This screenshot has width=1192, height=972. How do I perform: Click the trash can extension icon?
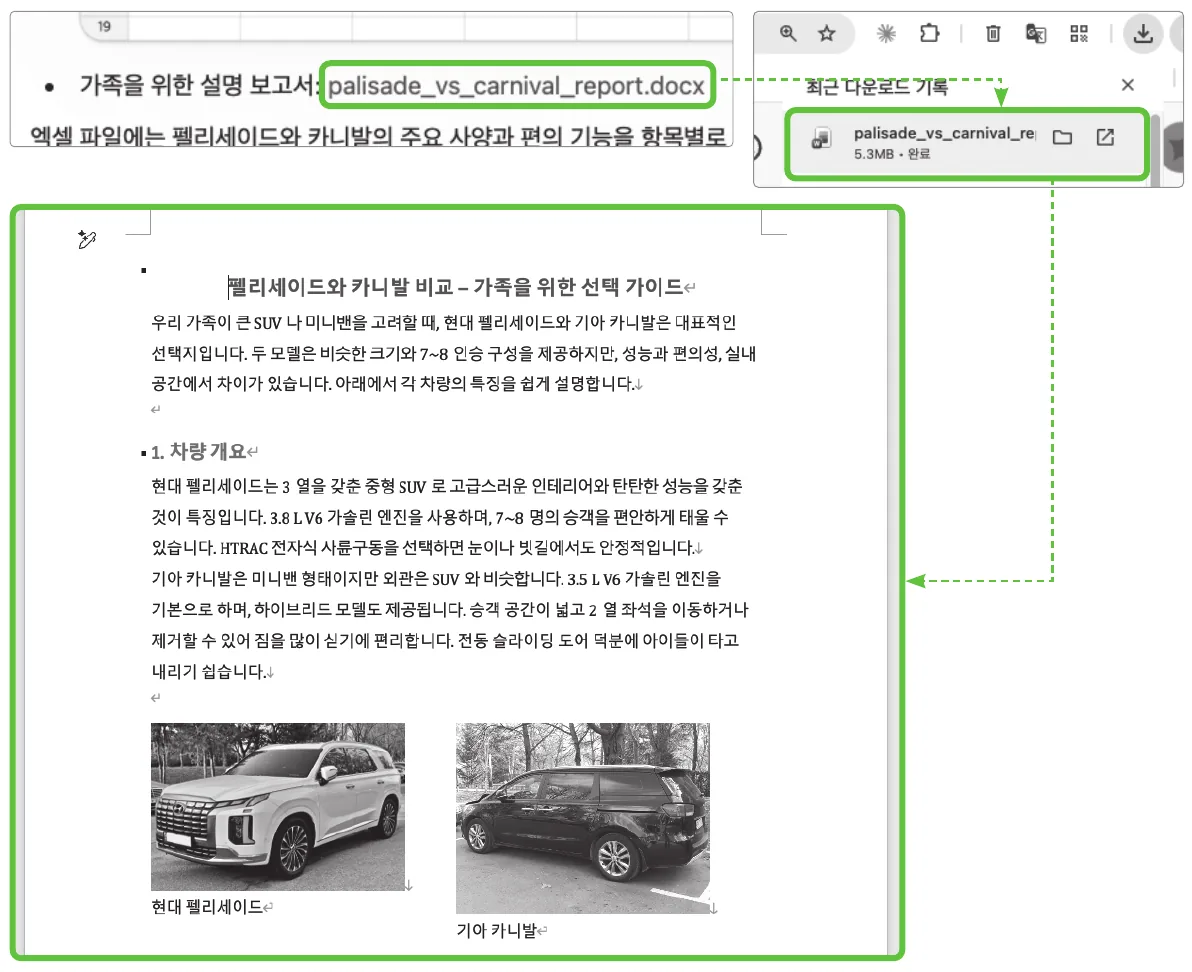click(993, 33)
